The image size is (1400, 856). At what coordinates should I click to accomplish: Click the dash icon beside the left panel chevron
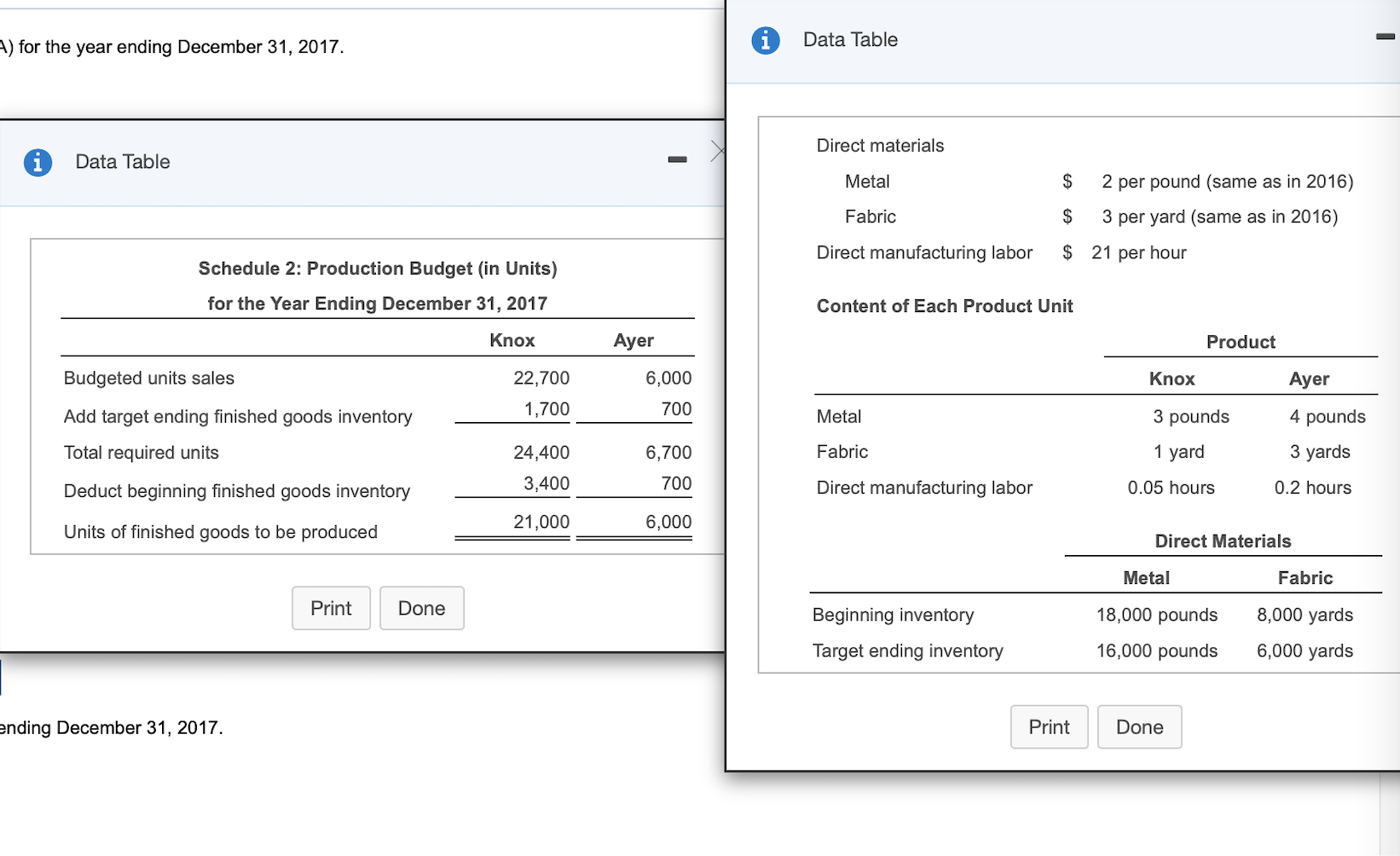(x=678, y=159)
